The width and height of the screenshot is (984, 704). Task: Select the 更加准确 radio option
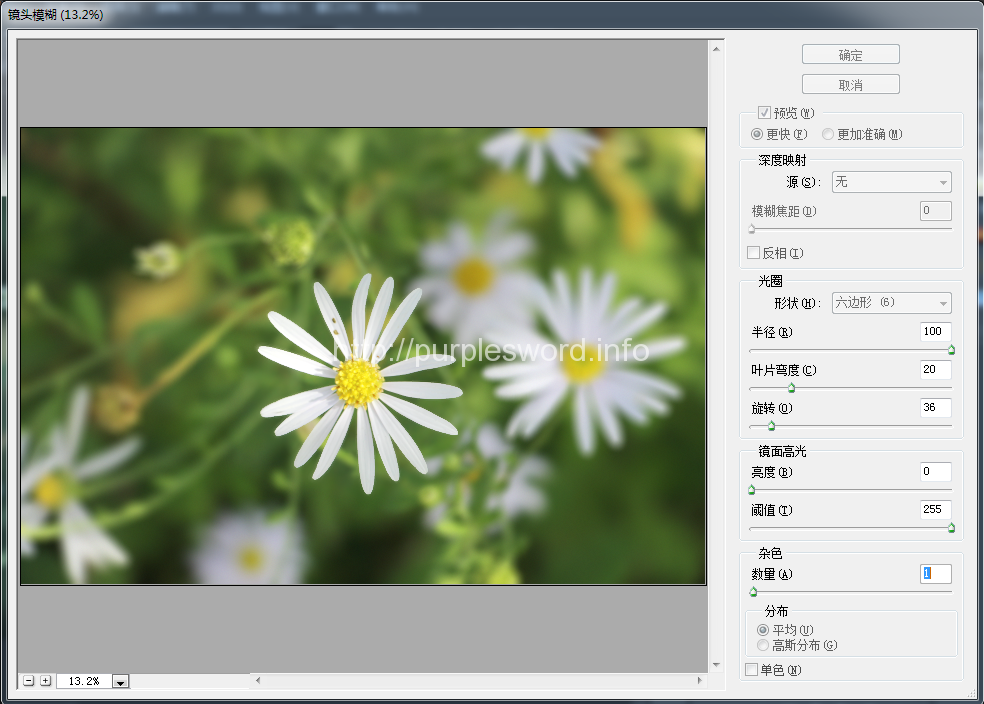pyautogui.click(x=828, y=134)
